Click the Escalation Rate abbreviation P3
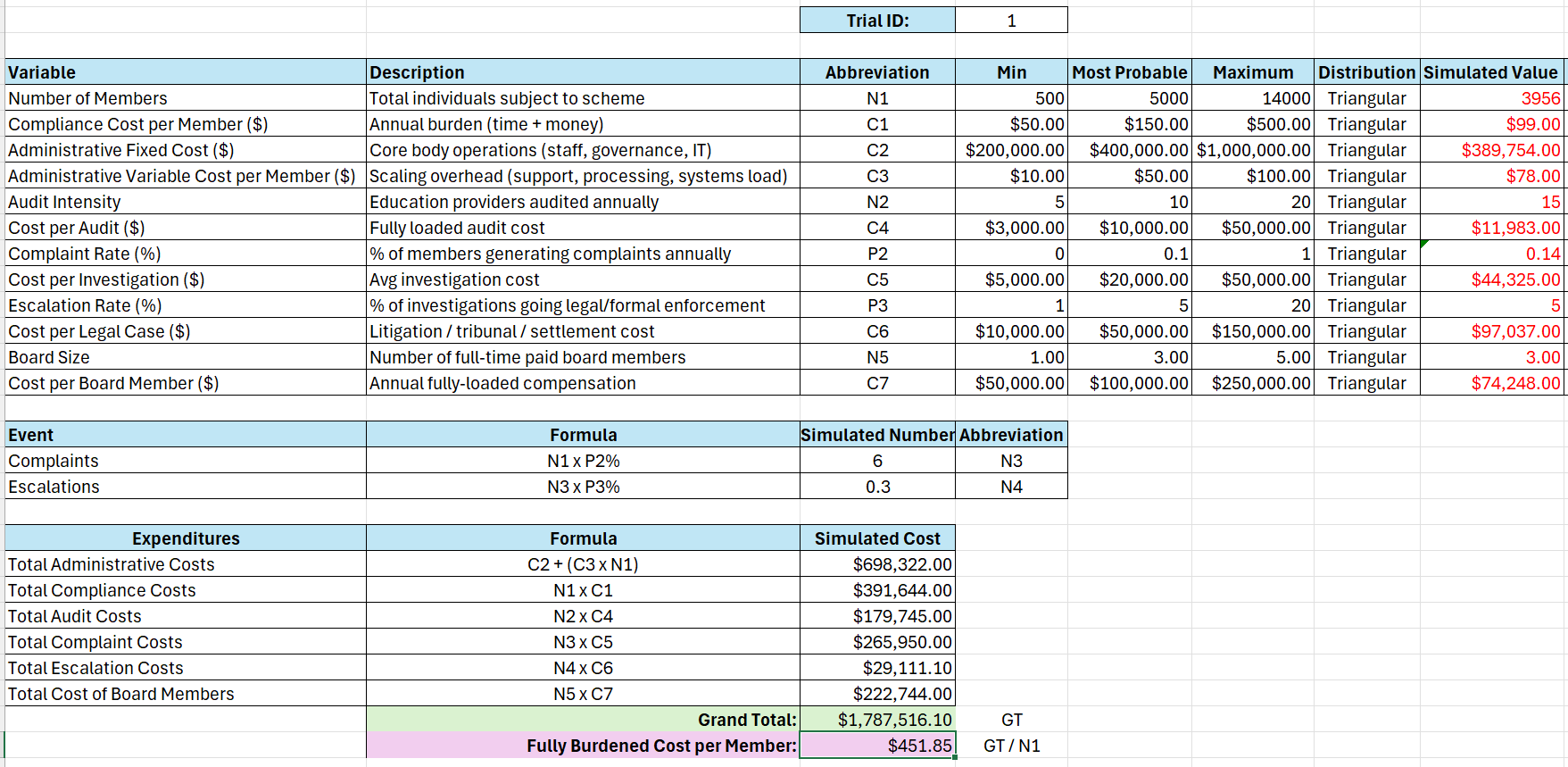1568x767 pixels. coord(877,305)
